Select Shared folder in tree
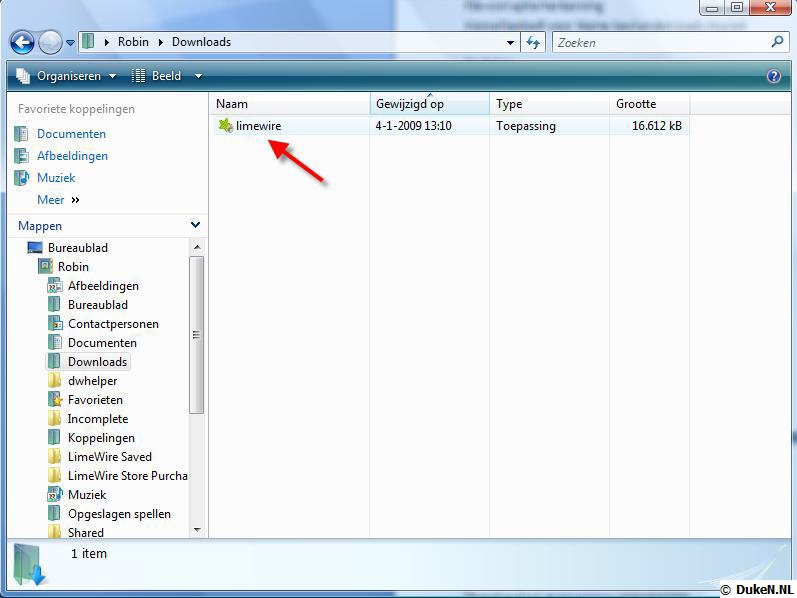The image size is (797, 598). point(85,532)
